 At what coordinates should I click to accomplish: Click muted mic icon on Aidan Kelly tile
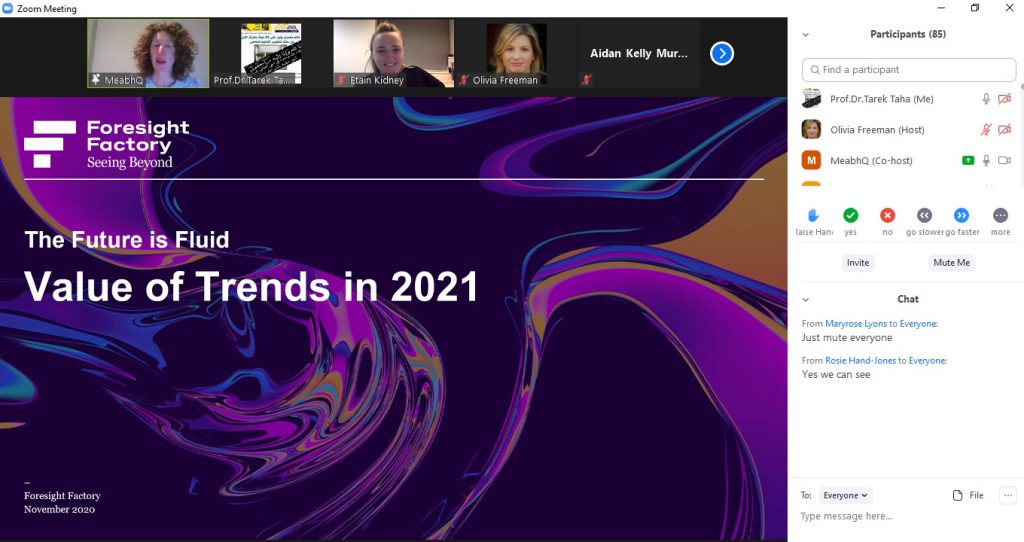[586, 80]
